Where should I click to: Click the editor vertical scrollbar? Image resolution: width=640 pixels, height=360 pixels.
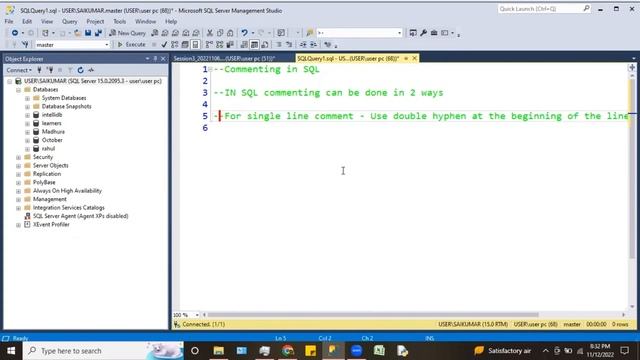pos(632,168)
